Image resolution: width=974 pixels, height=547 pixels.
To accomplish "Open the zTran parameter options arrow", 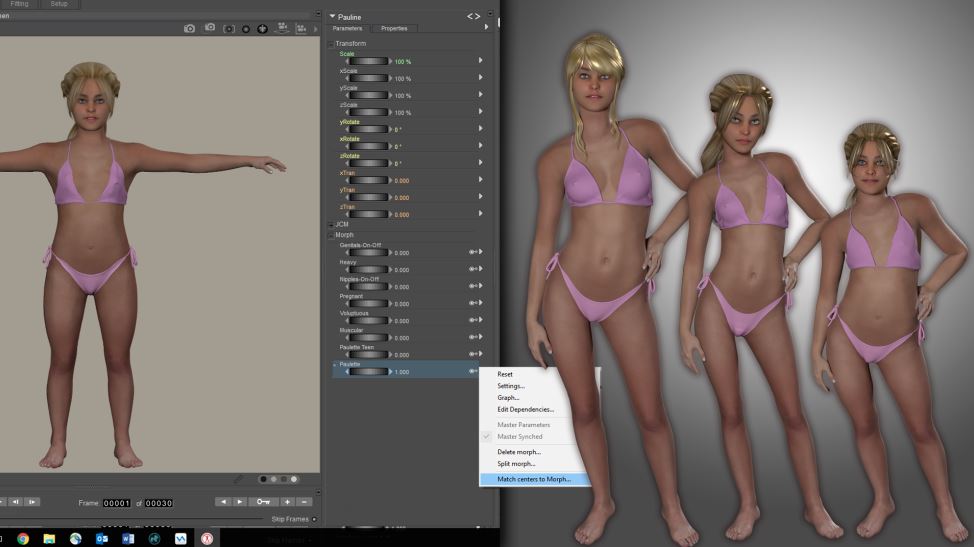I will pyautogui.click(x=480, y=214).
